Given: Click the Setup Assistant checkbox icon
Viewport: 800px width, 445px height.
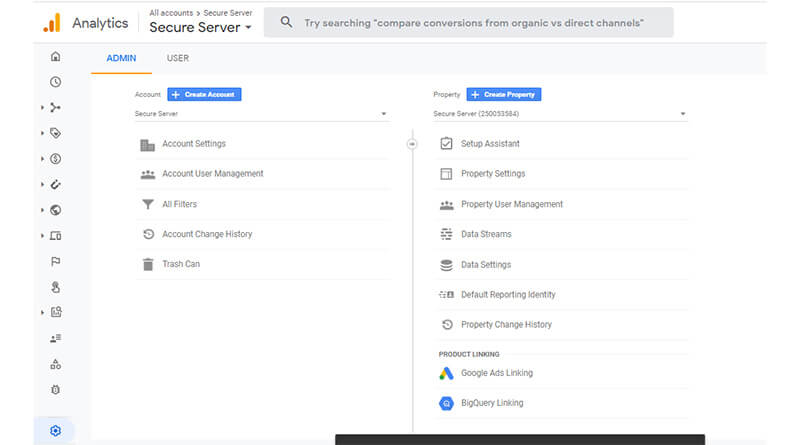Looking at the screenshot, I should 446,143.
